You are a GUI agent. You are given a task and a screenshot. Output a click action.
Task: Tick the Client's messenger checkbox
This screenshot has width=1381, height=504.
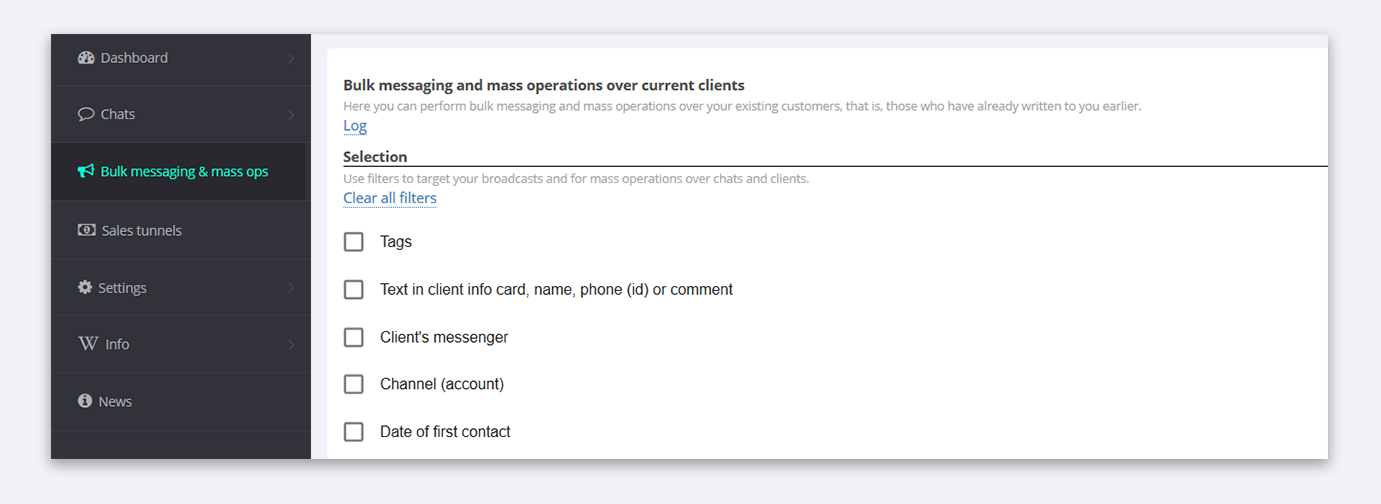(354, 337)
